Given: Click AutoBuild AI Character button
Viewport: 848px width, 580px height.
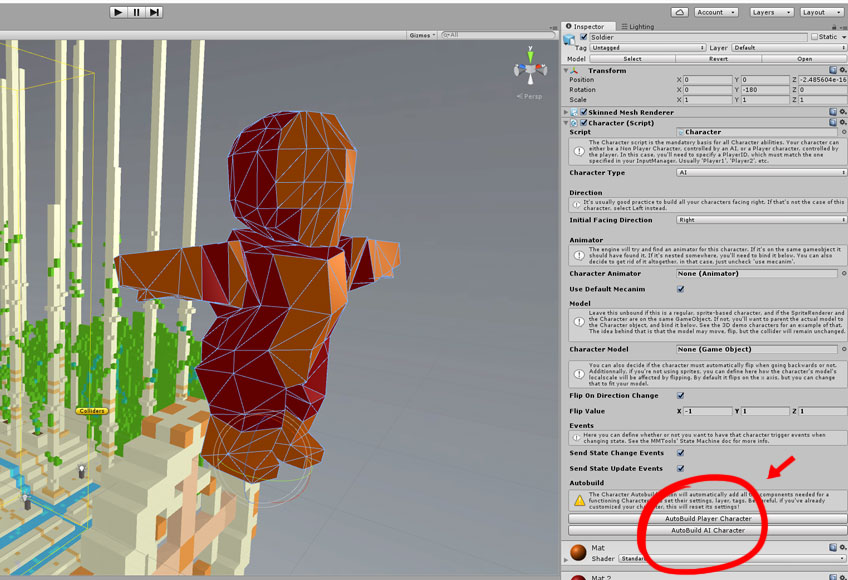Looking at the screenshot, I should tap(707, 530).
